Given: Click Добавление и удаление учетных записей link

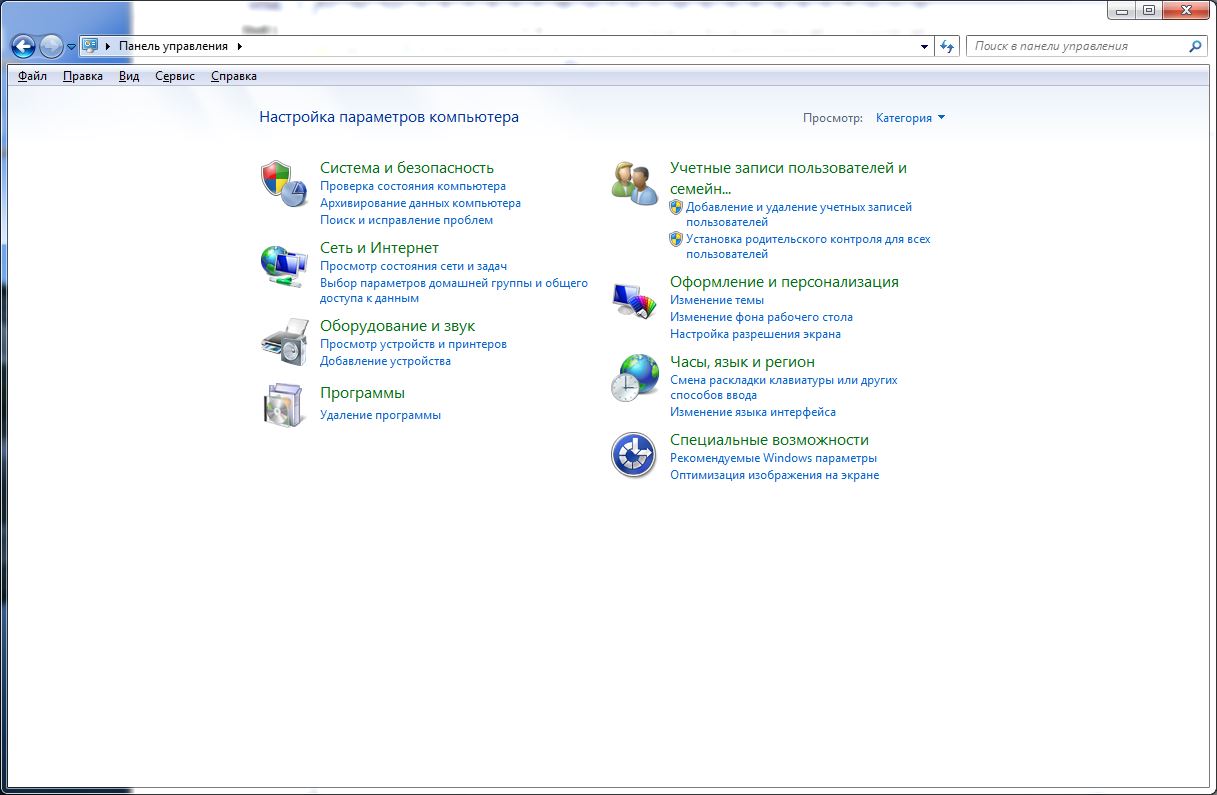Looking at the screenshot, I should 799,214.
